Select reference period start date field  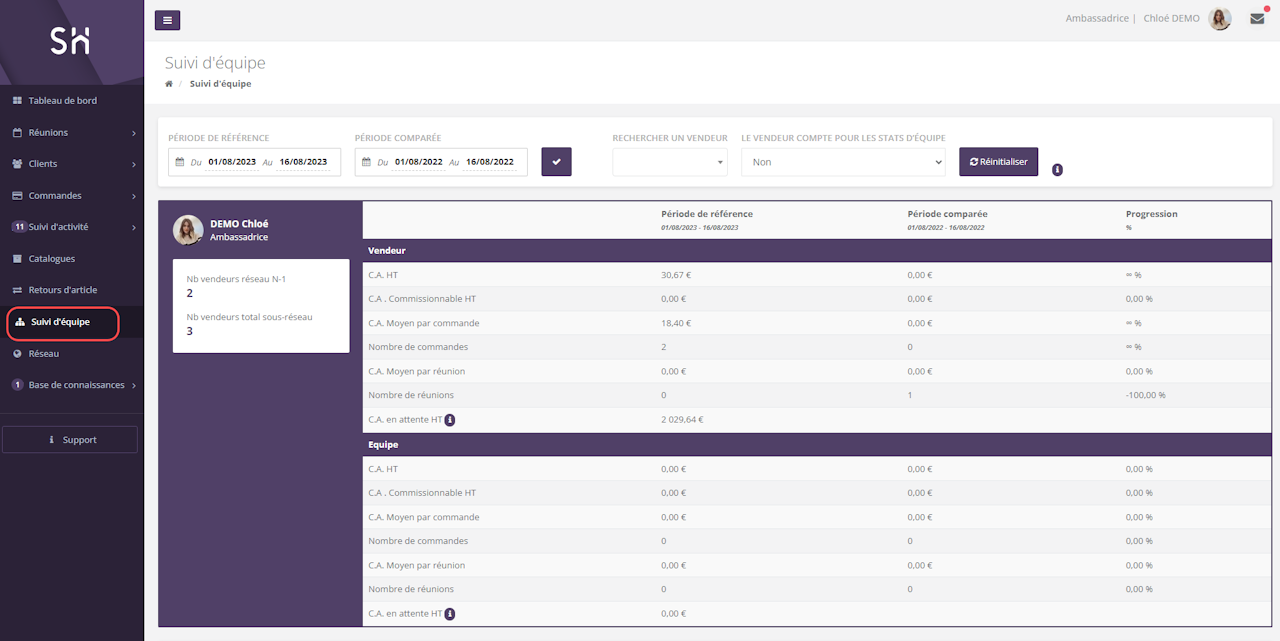point(232,162)
